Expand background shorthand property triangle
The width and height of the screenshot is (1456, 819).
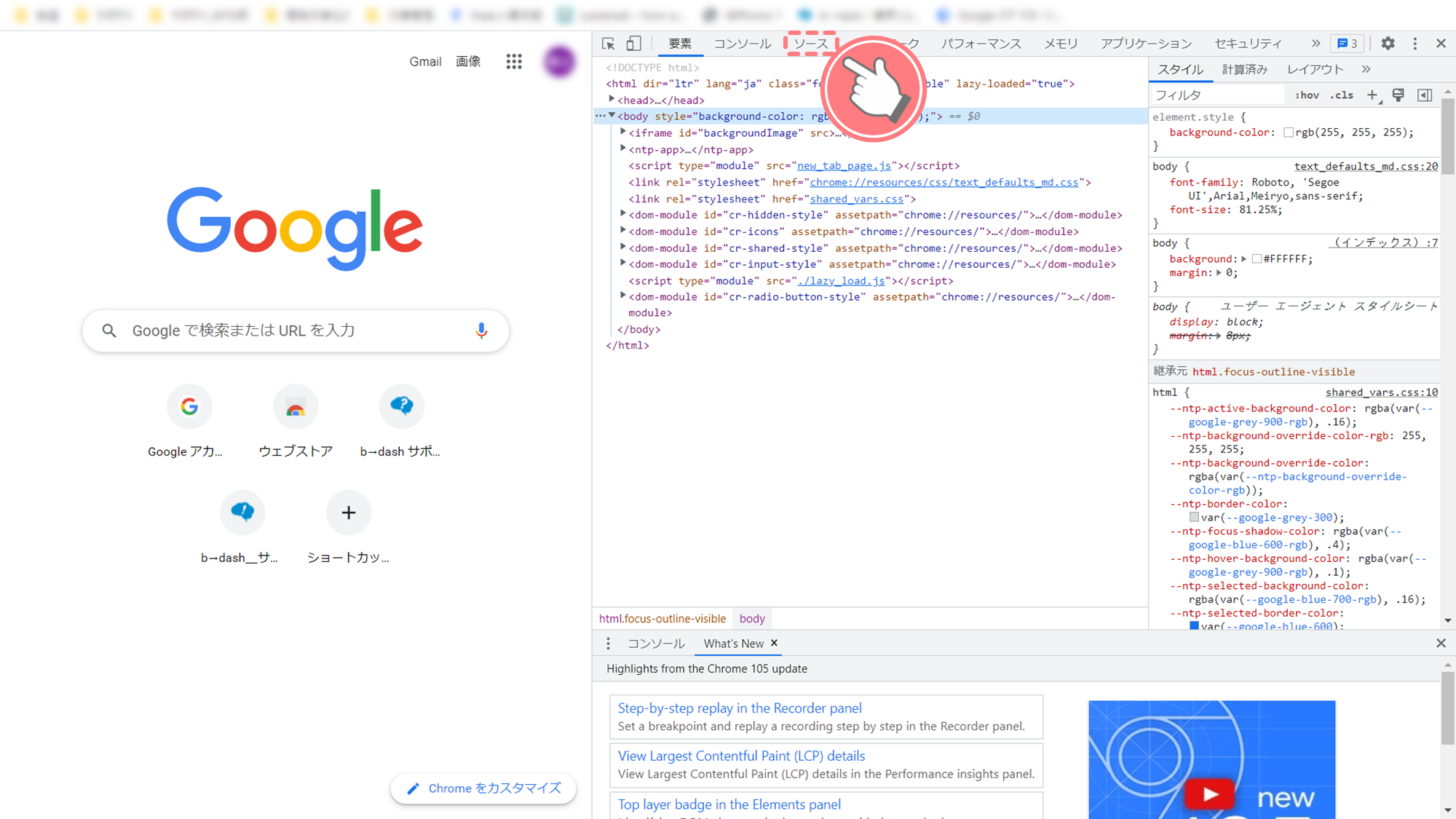click(x=1244, y=259)
